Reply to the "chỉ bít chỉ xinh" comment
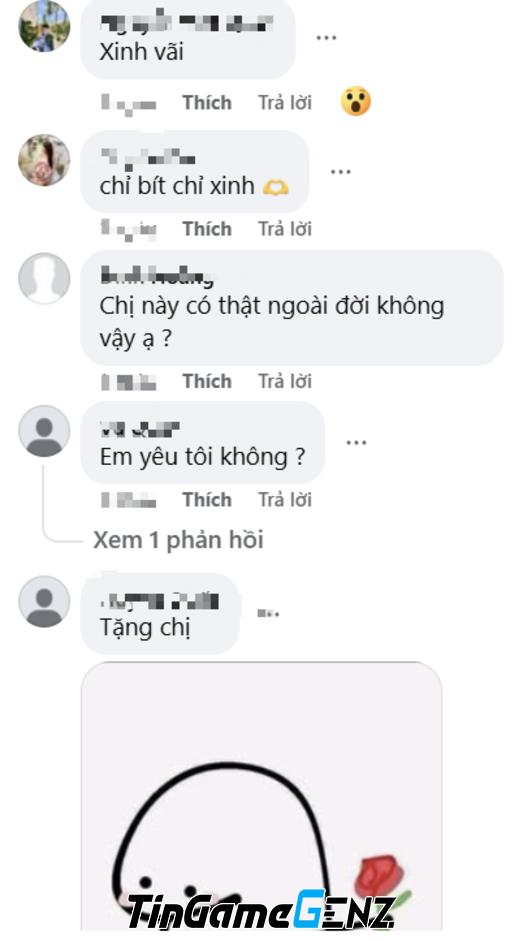Viewport: 523px width, 940px height. pyautogui.click(x=285, y=228)
